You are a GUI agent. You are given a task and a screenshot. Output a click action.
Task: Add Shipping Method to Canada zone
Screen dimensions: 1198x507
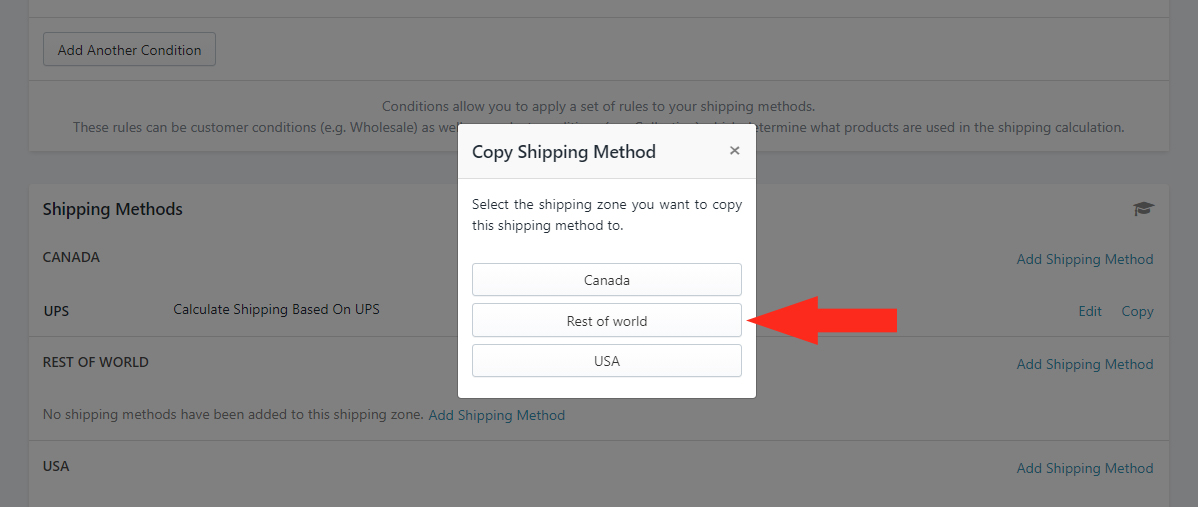(1084, 259)
